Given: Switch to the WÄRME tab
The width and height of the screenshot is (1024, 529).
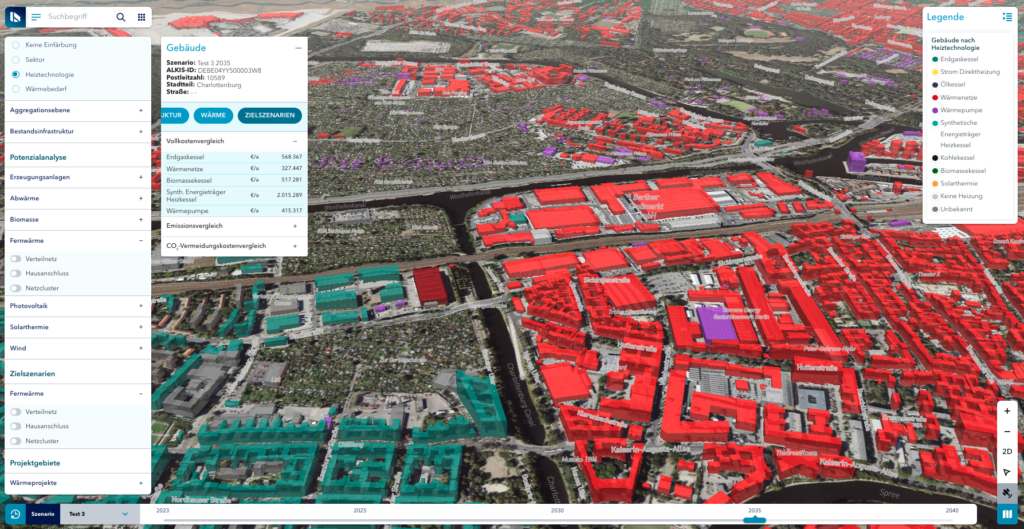Looking at the screenshot, I should [x=212, y=115].
